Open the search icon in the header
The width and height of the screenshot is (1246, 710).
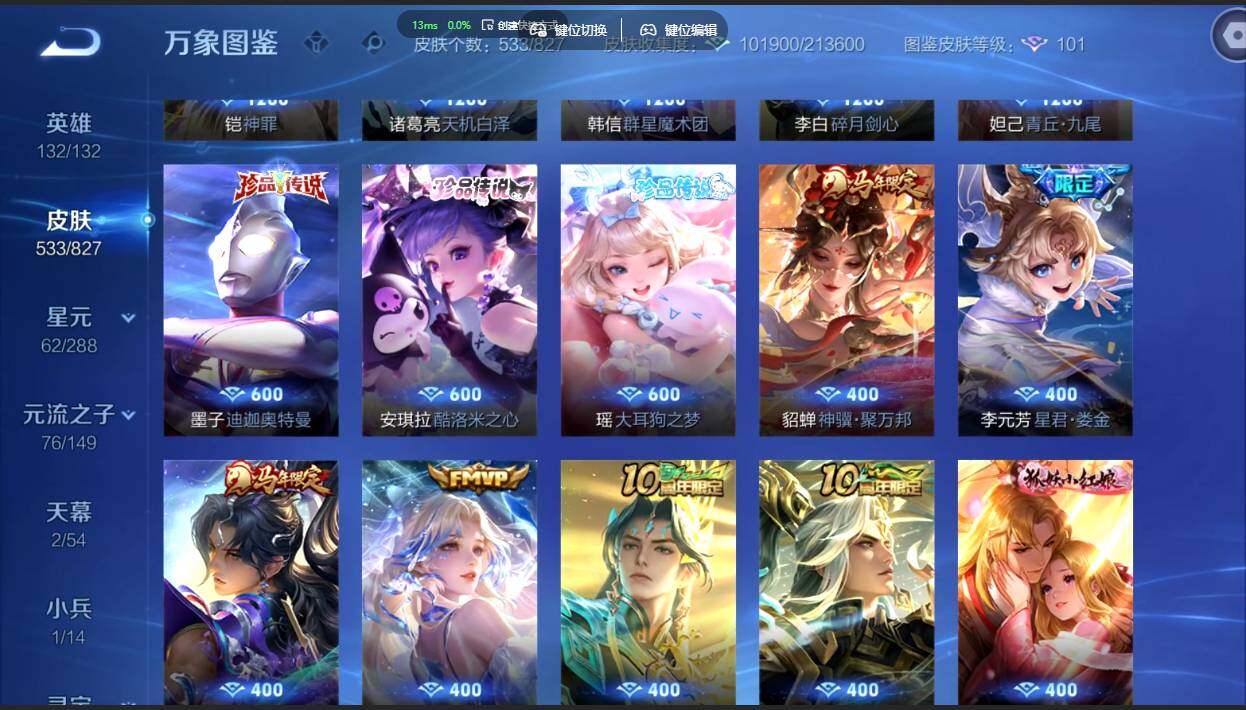point(373,43)
